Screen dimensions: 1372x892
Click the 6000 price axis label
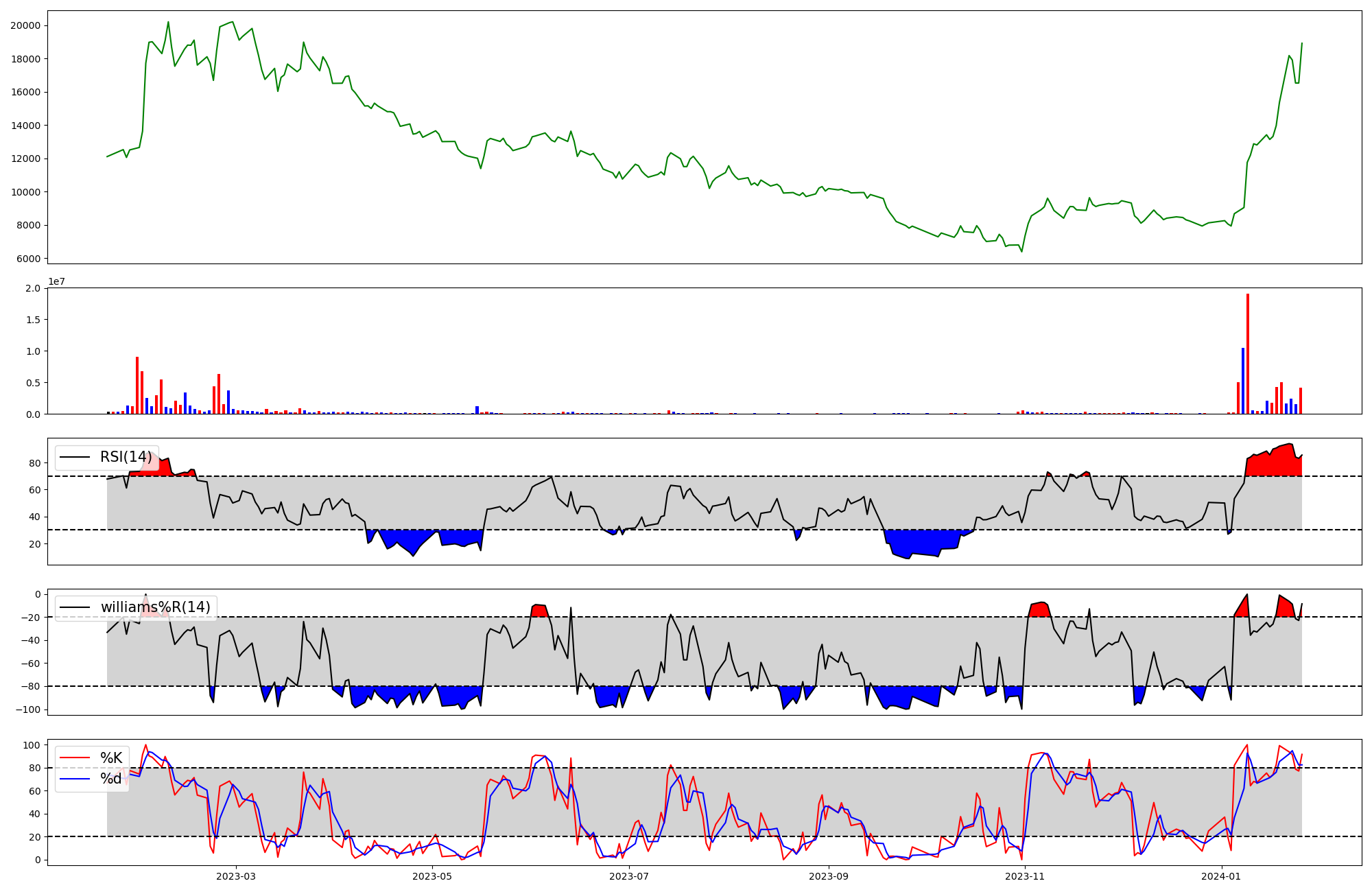(x=27, y=259)
